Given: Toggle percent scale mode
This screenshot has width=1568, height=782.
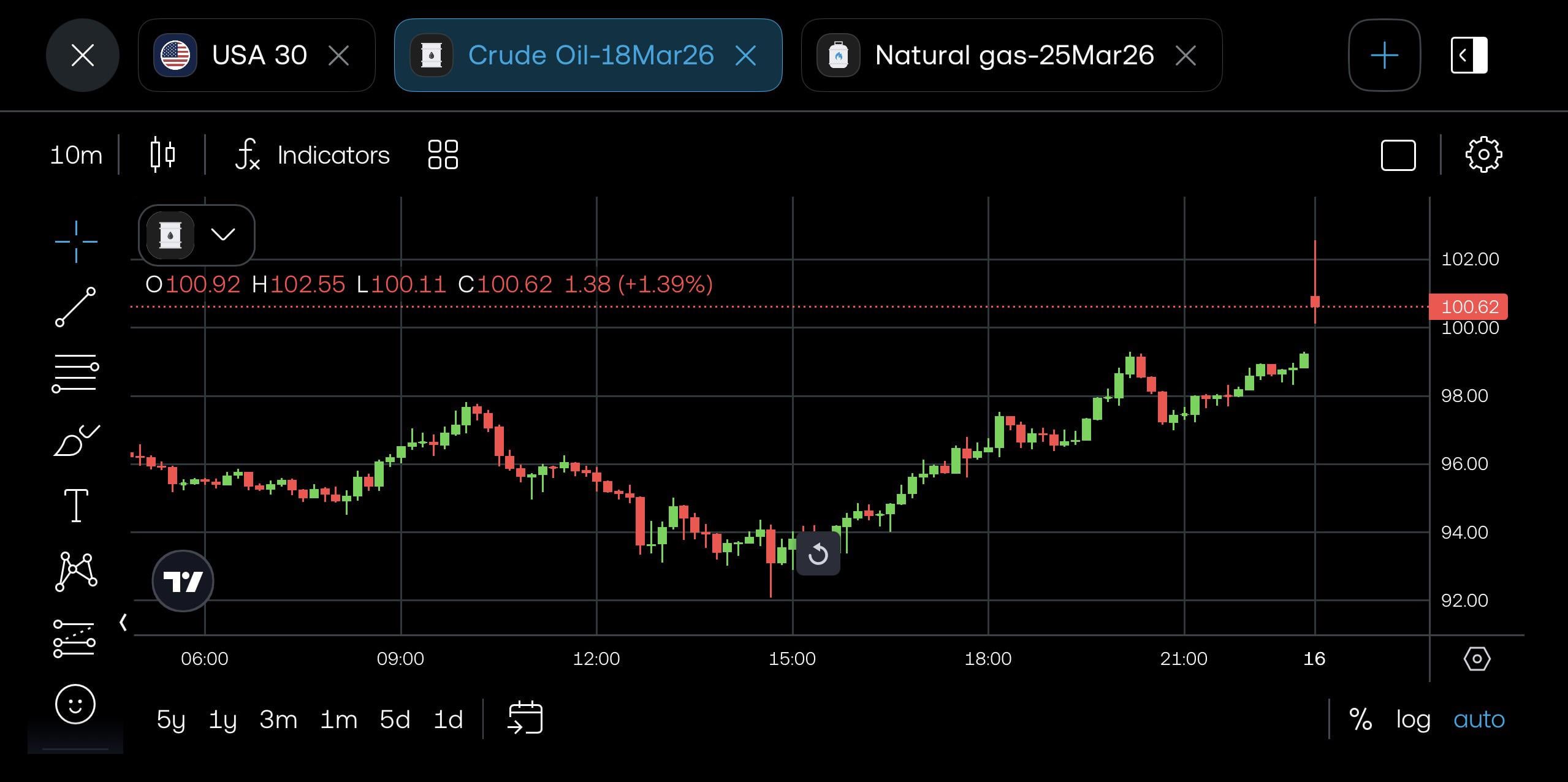Looking at the screenshot, I should [1360, 719].
